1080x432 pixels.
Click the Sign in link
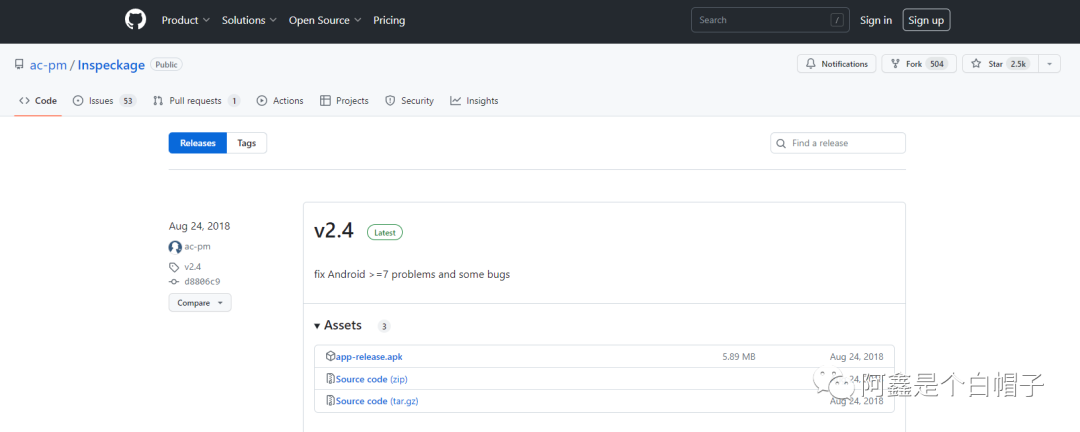click(x=875, y=20)
